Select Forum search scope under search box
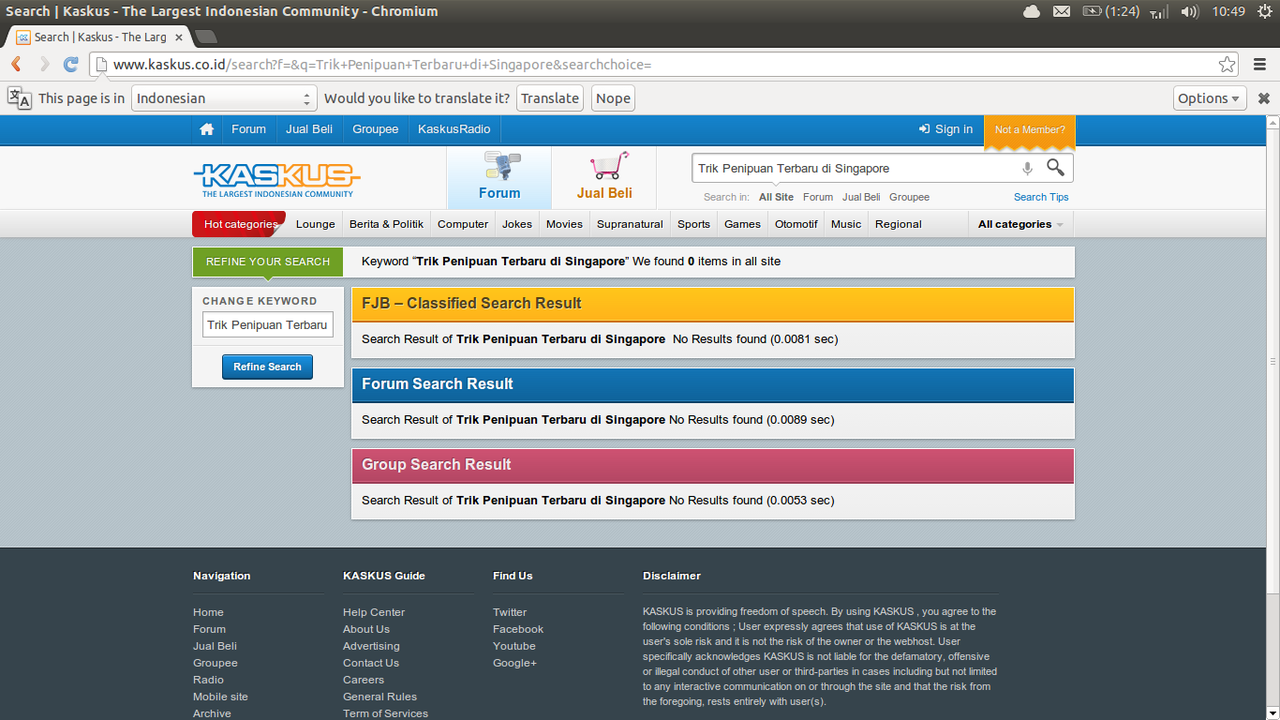 click(818, 197)
